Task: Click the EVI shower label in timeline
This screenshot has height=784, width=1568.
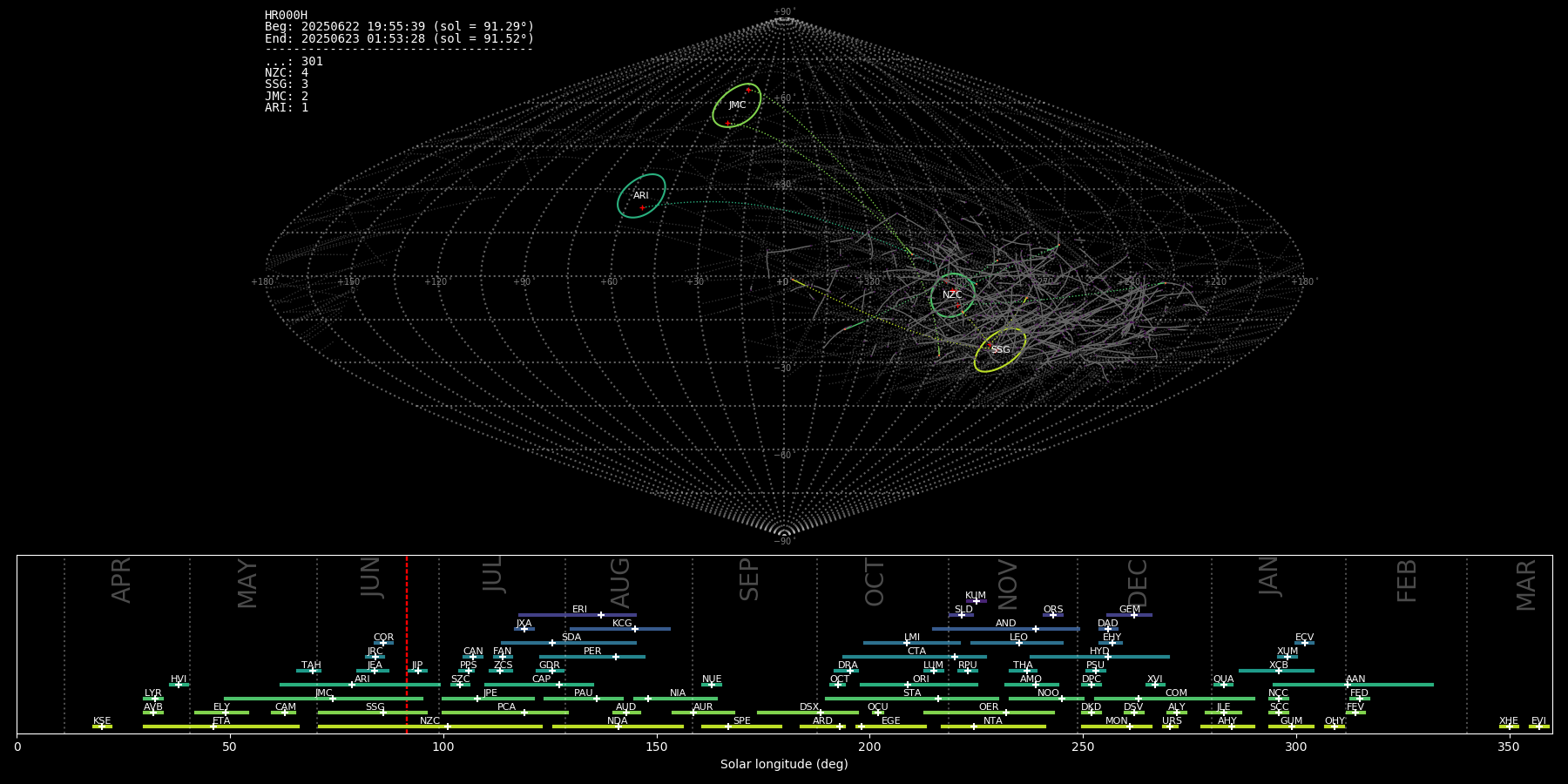Action: (1538, 720)
